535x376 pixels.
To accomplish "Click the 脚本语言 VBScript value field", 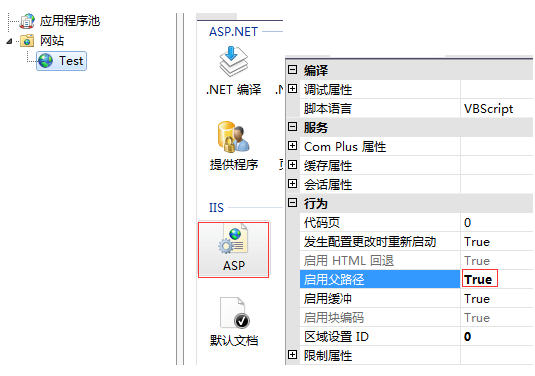I will (496, 109).
